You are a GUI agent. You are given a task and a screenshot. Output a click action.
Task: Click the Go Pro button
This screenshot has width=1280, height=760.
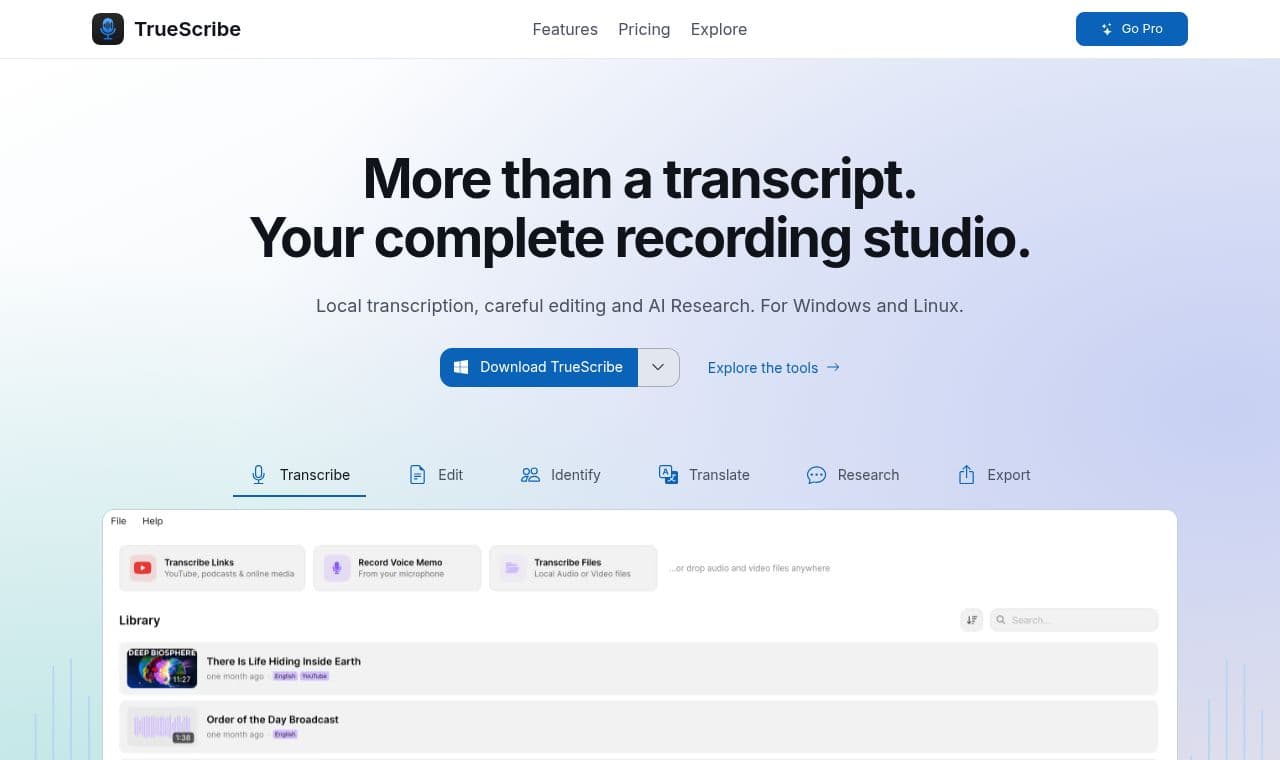click(1132, 29)
